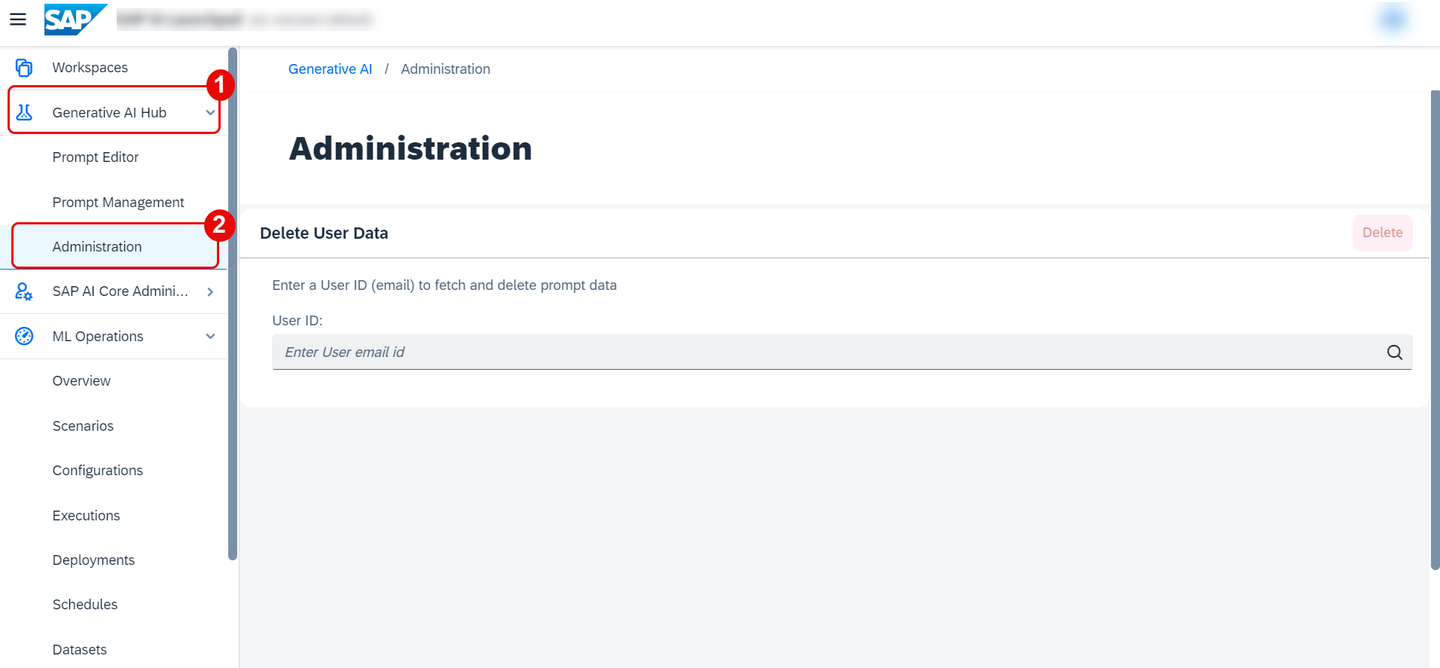
Task: Expand the SAP AI Core Administration section
Action: pos(210,292)
